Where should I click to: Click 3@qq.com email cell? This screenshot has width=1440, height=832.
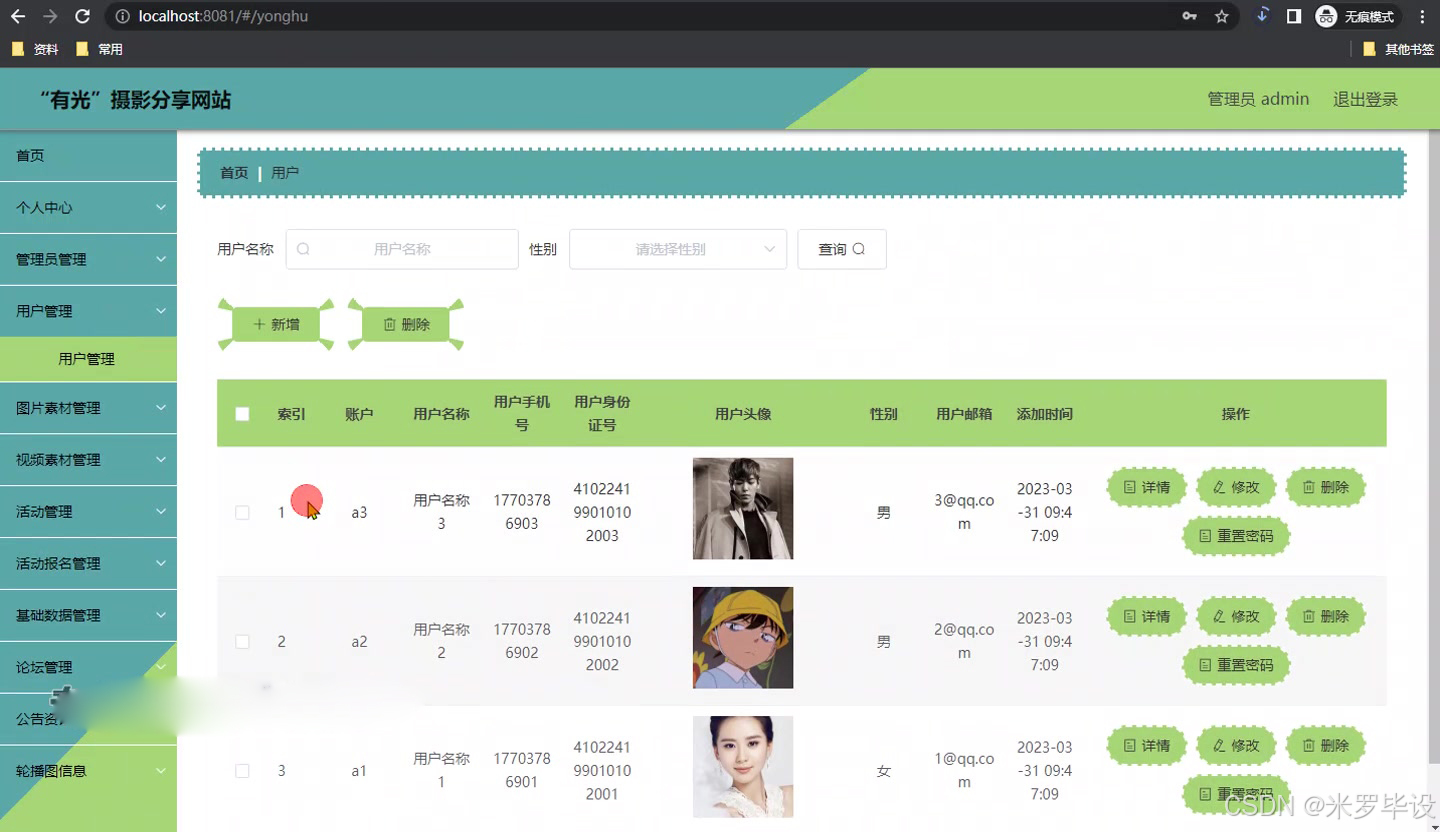[964, 512]
